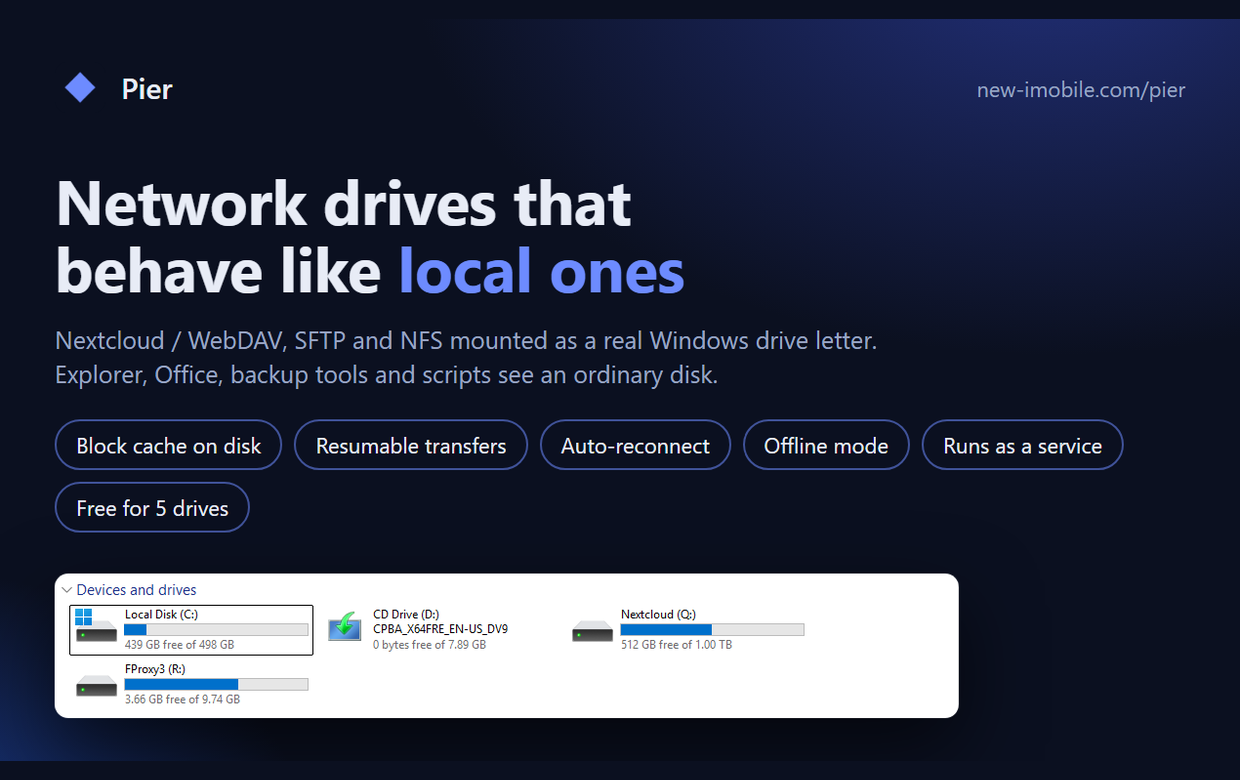Choose the Offline mode pill

tap(826, 446)
